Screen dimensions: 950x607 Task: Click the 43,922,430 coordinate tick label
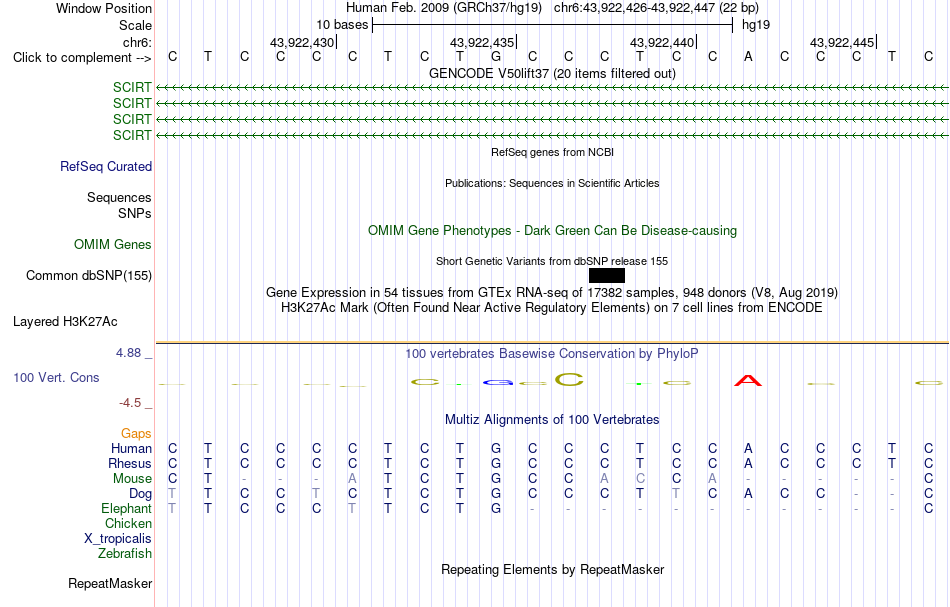coord(302,42)
